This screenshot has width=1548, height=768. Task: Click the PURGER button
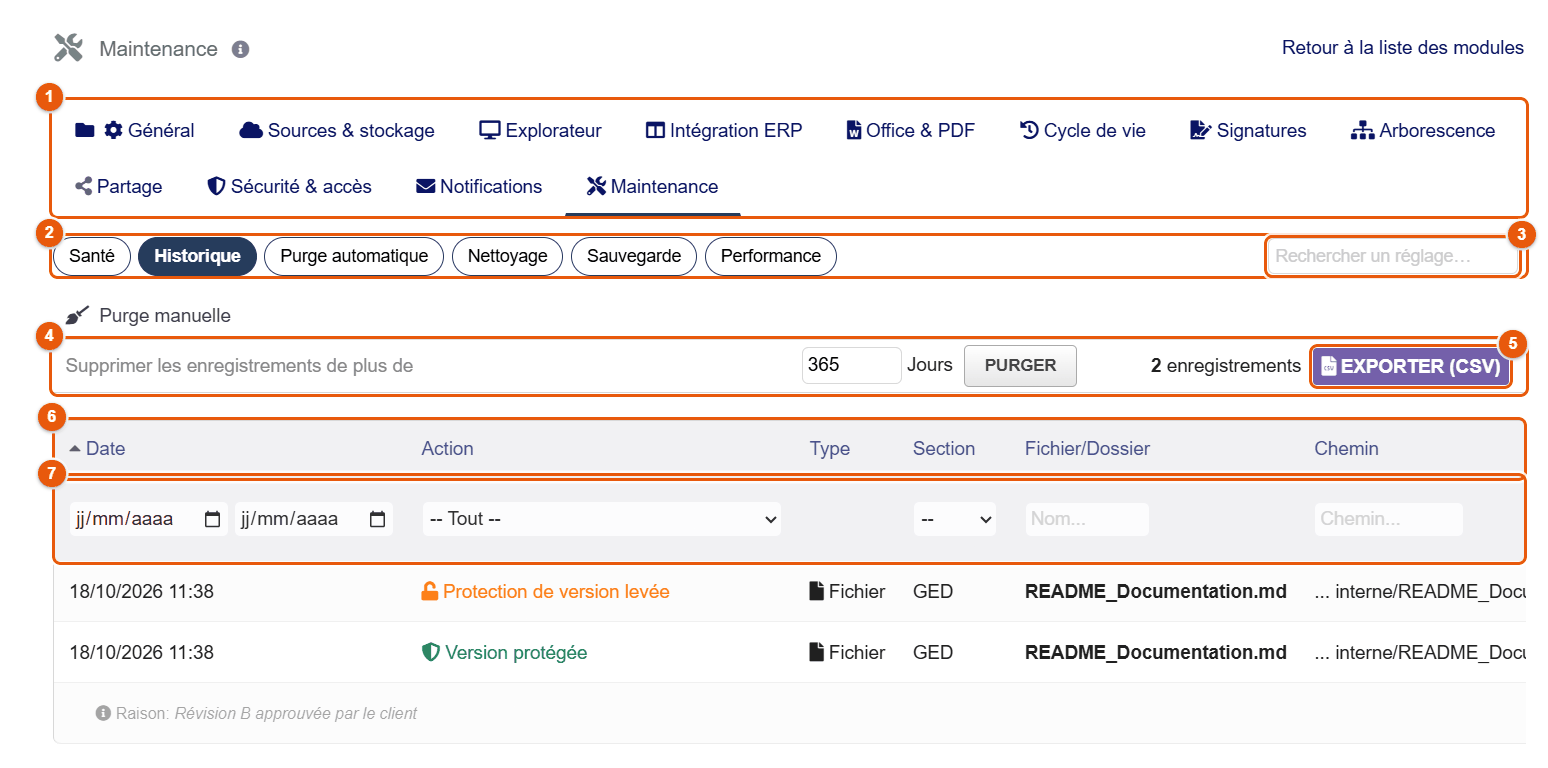coord(1020,366)
